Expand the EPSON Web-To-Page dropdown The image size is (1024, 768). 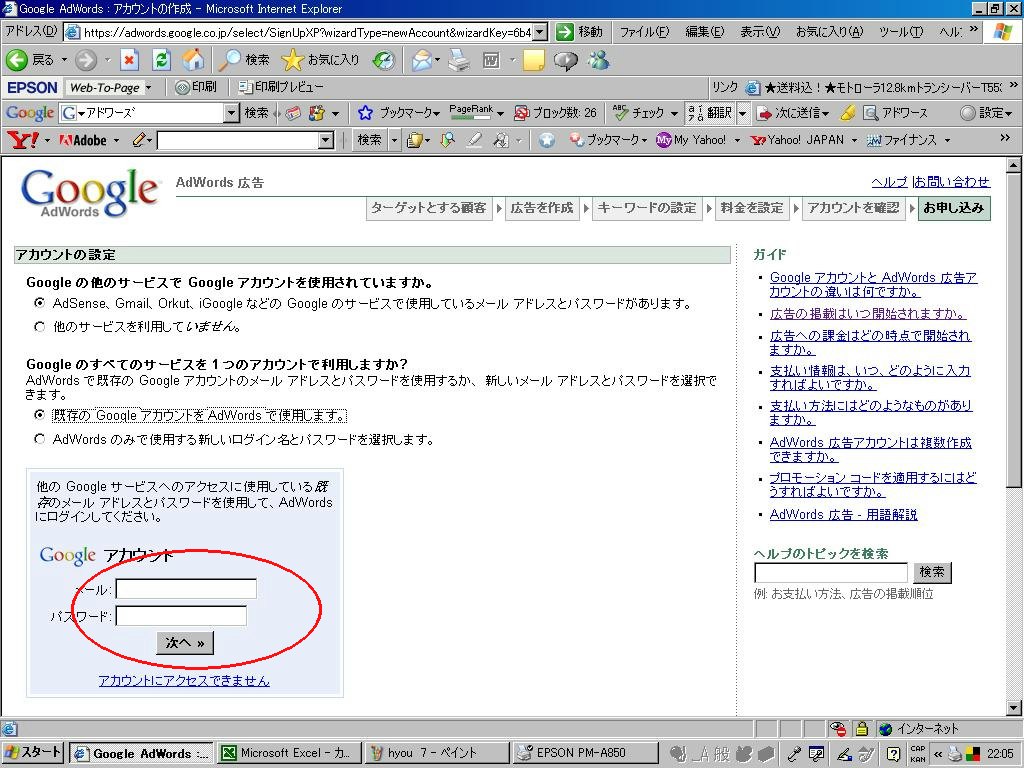[149, 87]
